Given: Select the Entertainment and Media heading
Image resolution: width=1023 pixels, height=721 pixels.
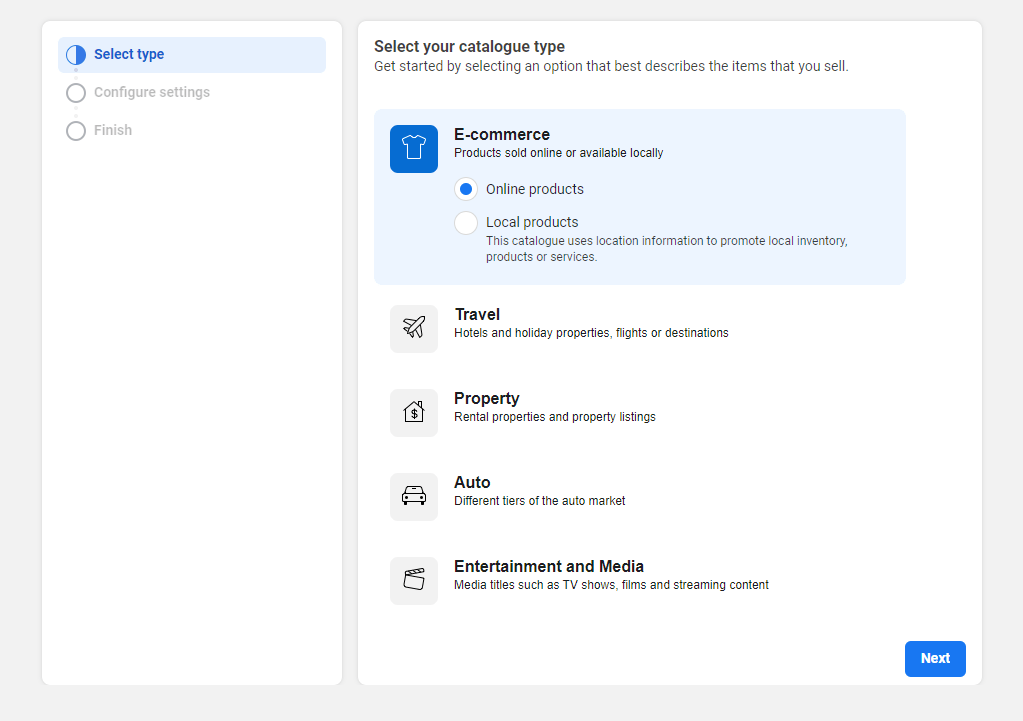Looking at the screenshot, I should pyautogui.click(x=549, y=566).
